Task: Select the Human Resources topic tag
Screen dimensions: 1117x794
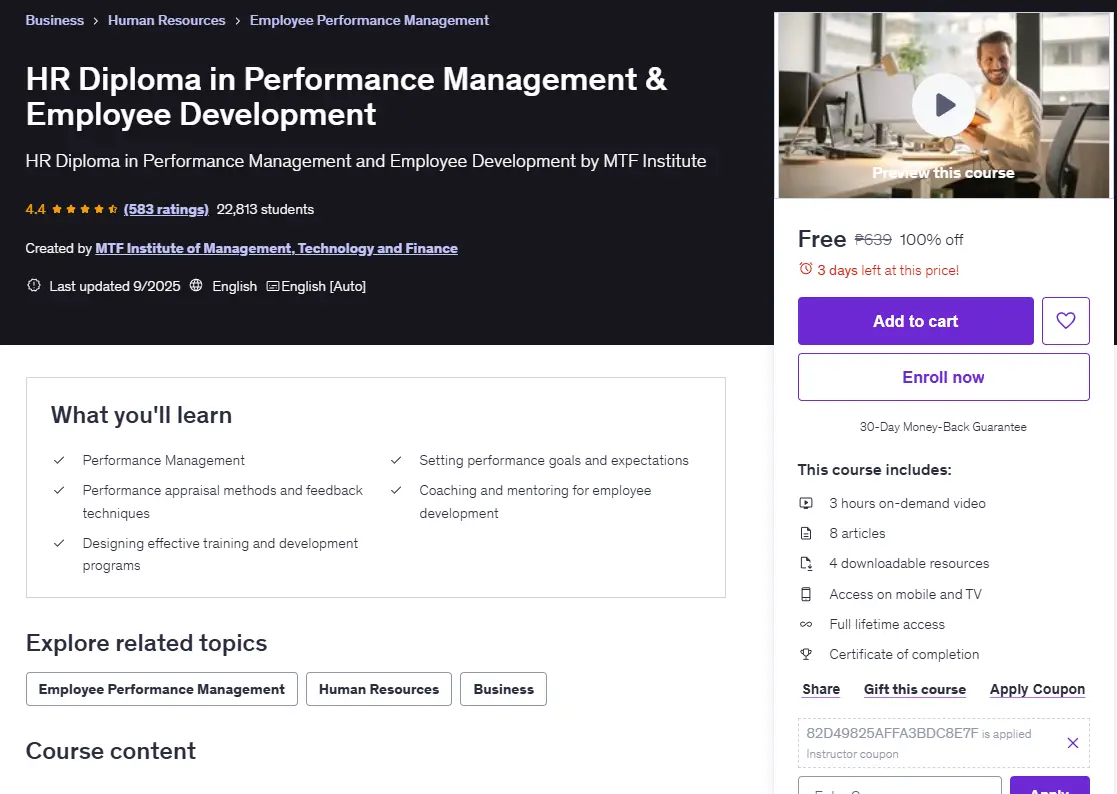Action: coord(379,689)
